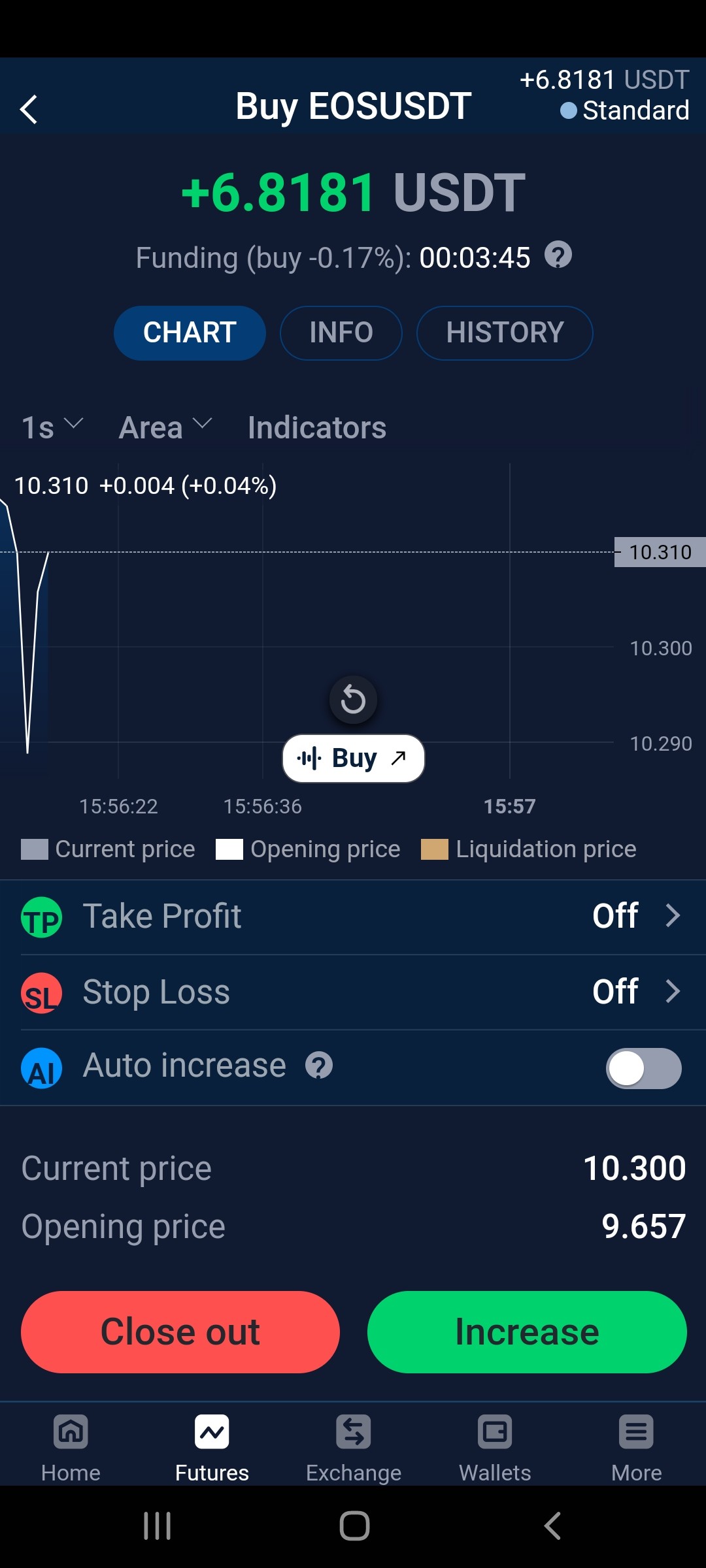Tap the green Increase button
706x1568 pixels.
pos(527,1332)
